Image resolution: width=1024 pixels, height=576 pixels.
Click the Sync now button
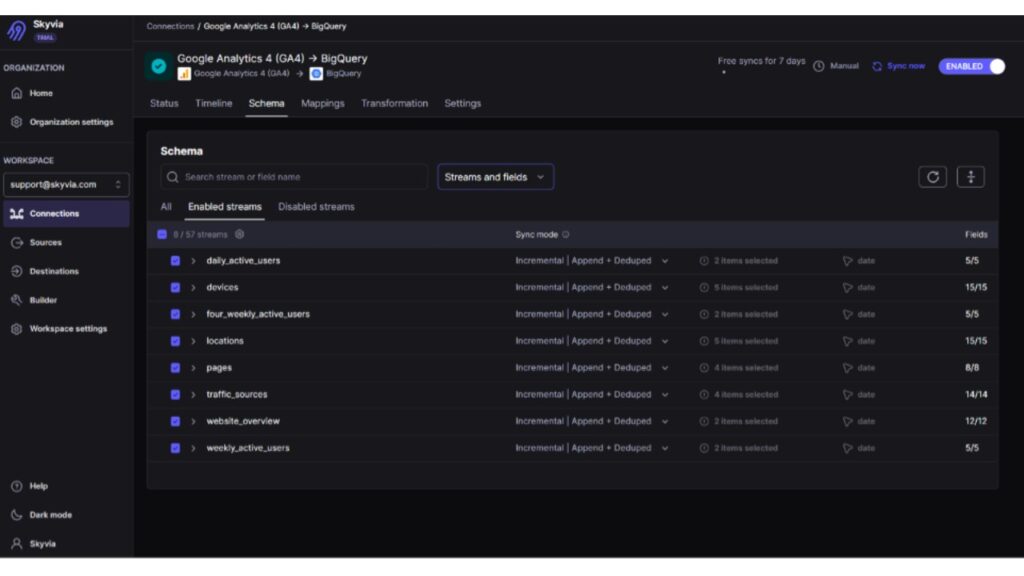point(899,66)
